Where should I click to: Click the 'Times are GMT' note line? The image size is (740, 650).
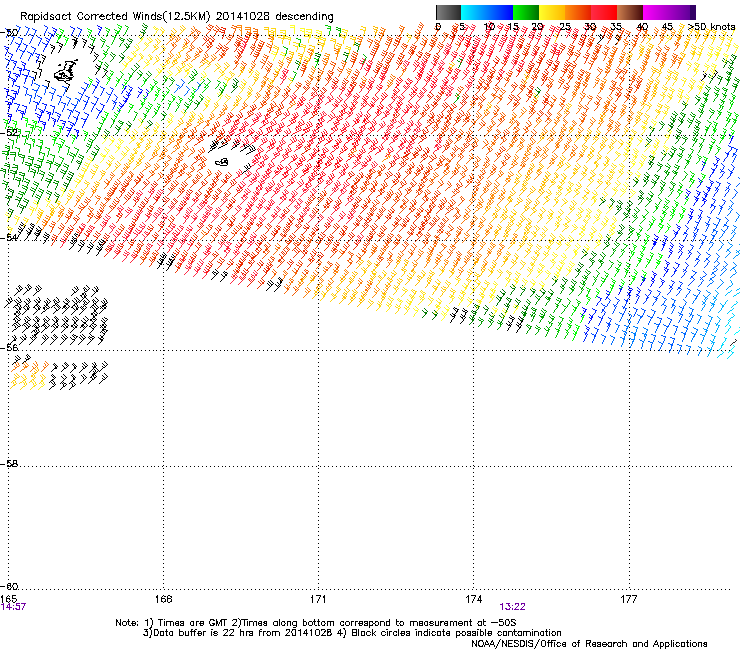click(x=316, y=623)
